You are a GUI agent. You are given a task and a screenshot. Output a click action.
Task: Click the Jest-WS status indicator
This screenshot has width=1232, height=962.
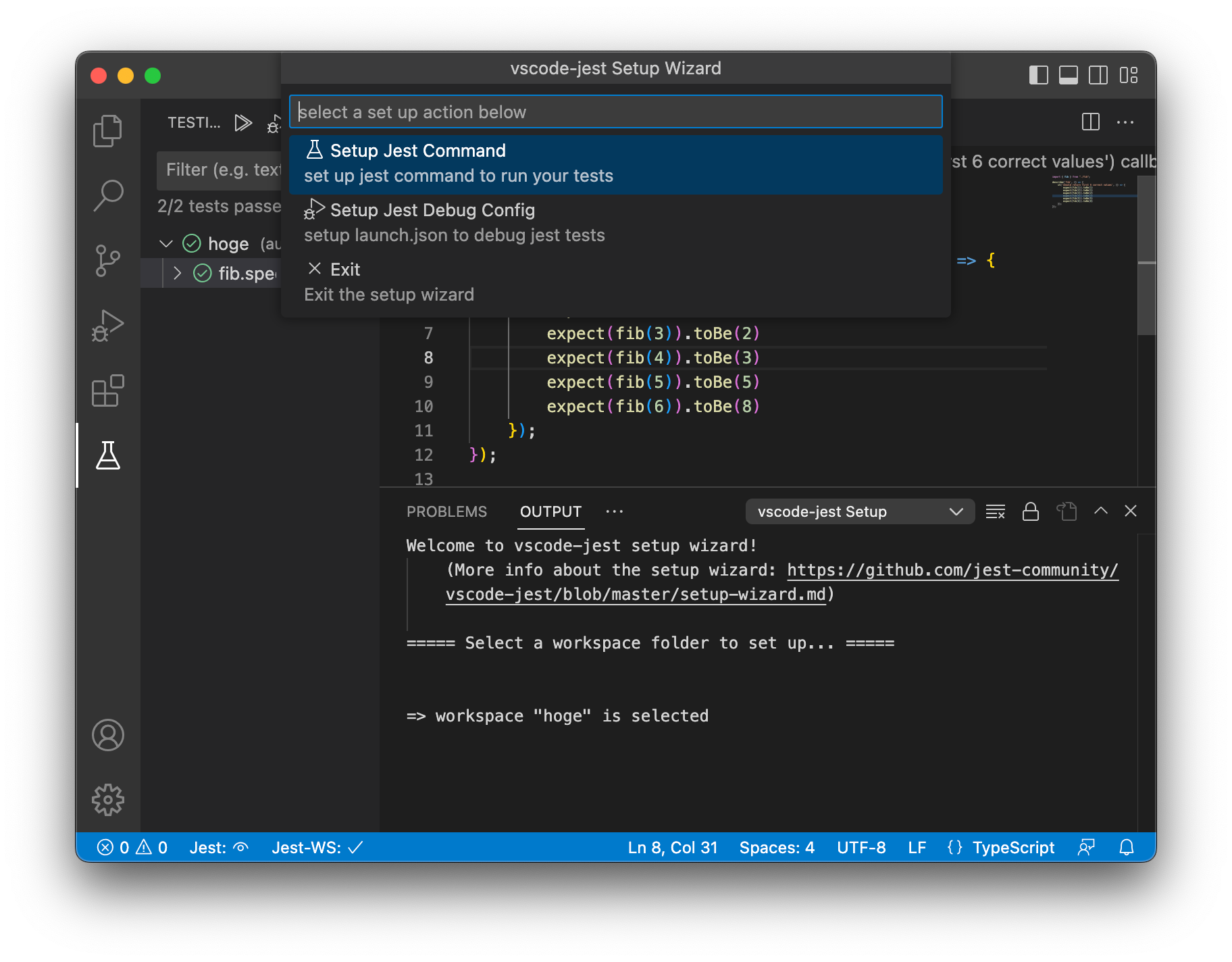[x=317, y=847]
